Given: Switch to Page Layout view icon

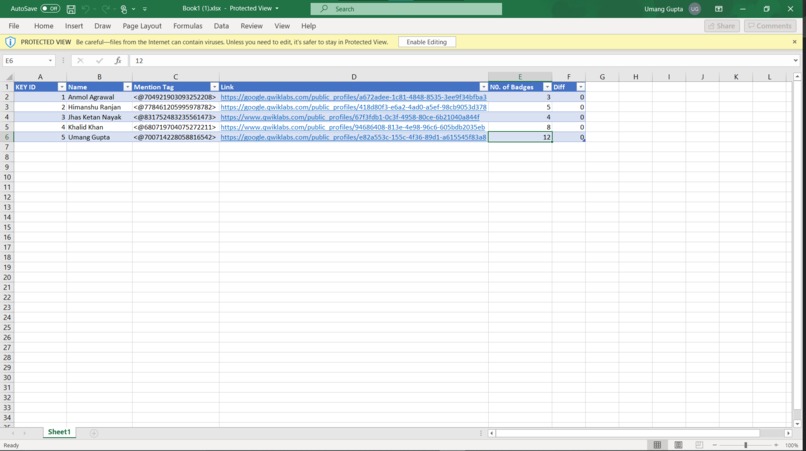Looking at the screenshot, I should (x=678, y=445).
